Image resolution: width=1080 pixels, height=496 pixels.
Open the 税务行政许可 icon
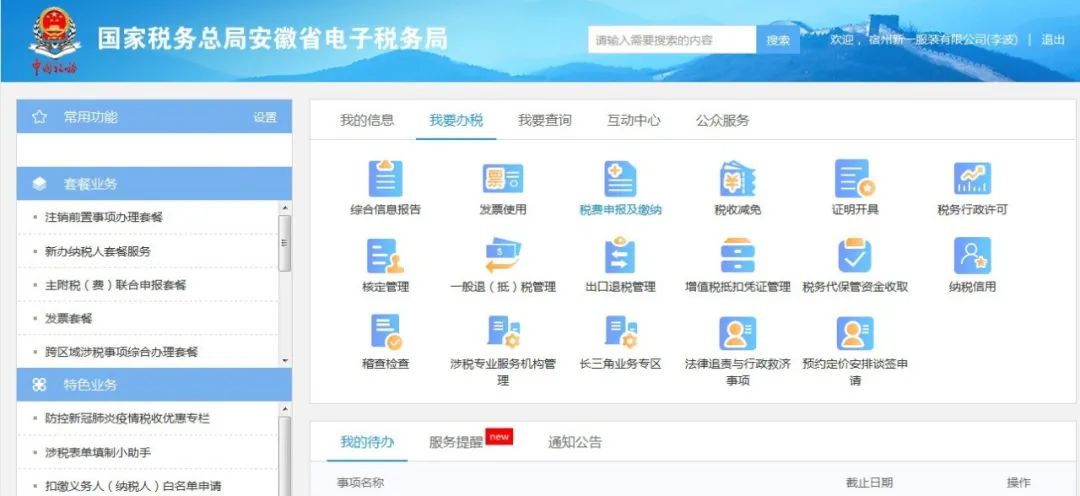972,179
